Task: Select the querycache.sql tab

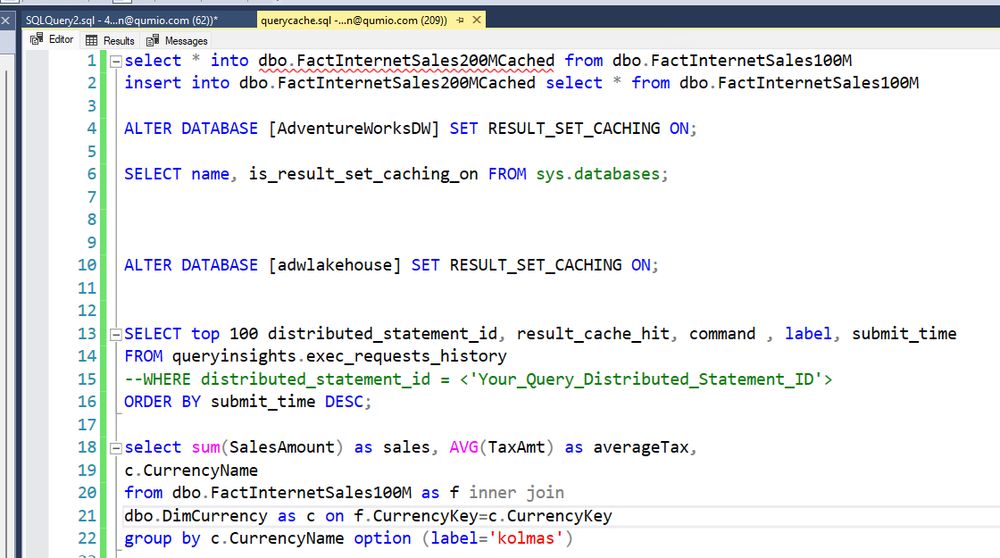Action: pos(353,20)
